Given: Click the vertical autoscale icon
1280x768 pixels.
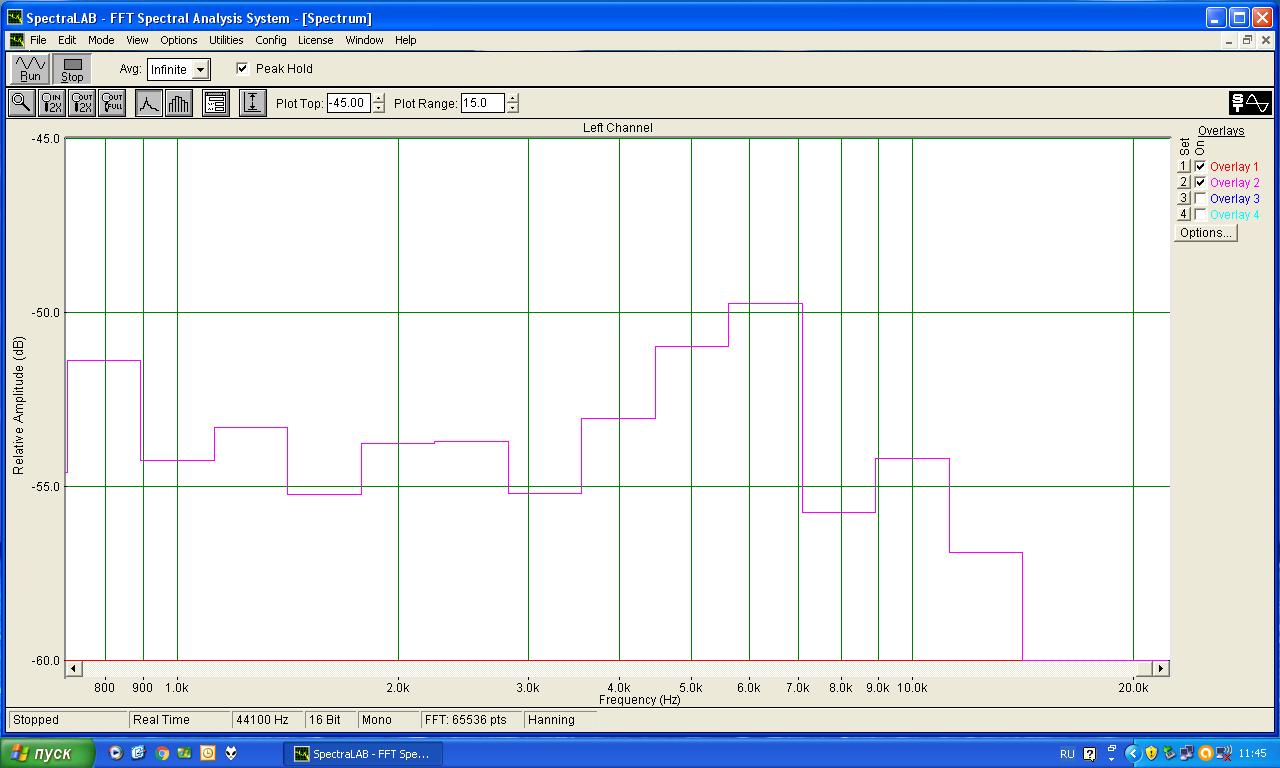Looking at the screenshot, I should pos(253,103).
